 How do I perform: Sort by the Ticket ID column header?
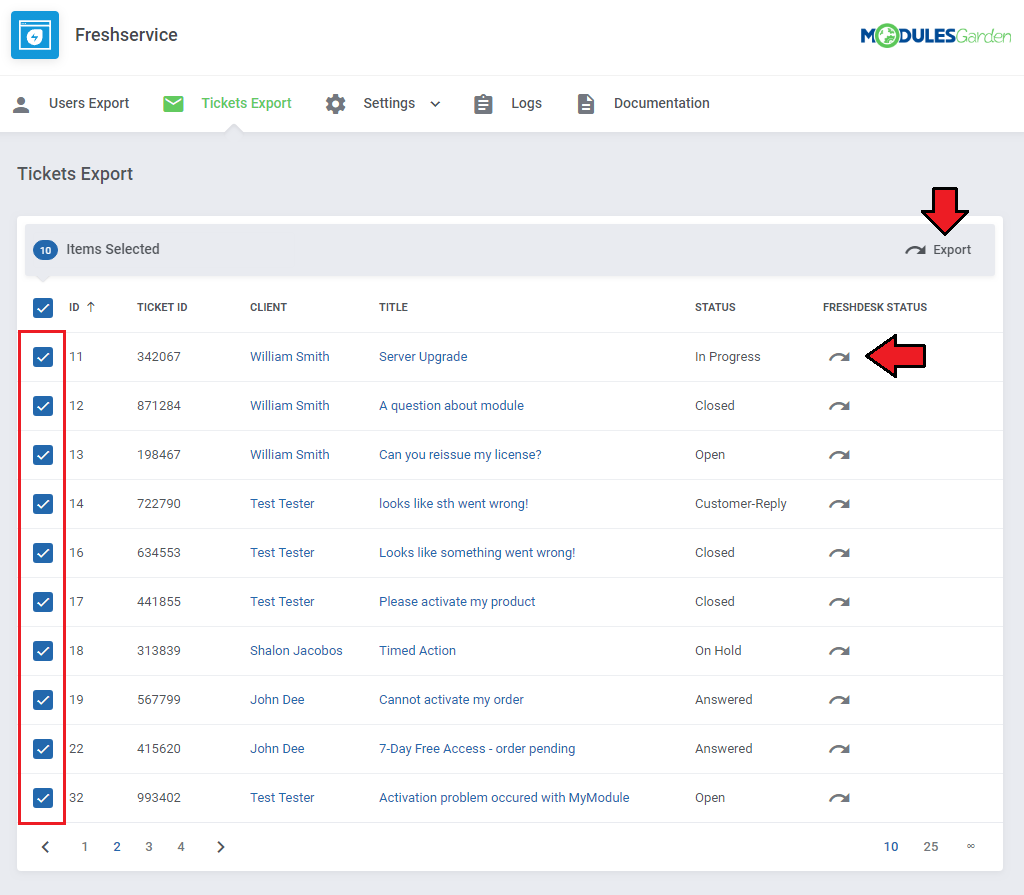tap(162, 307)
